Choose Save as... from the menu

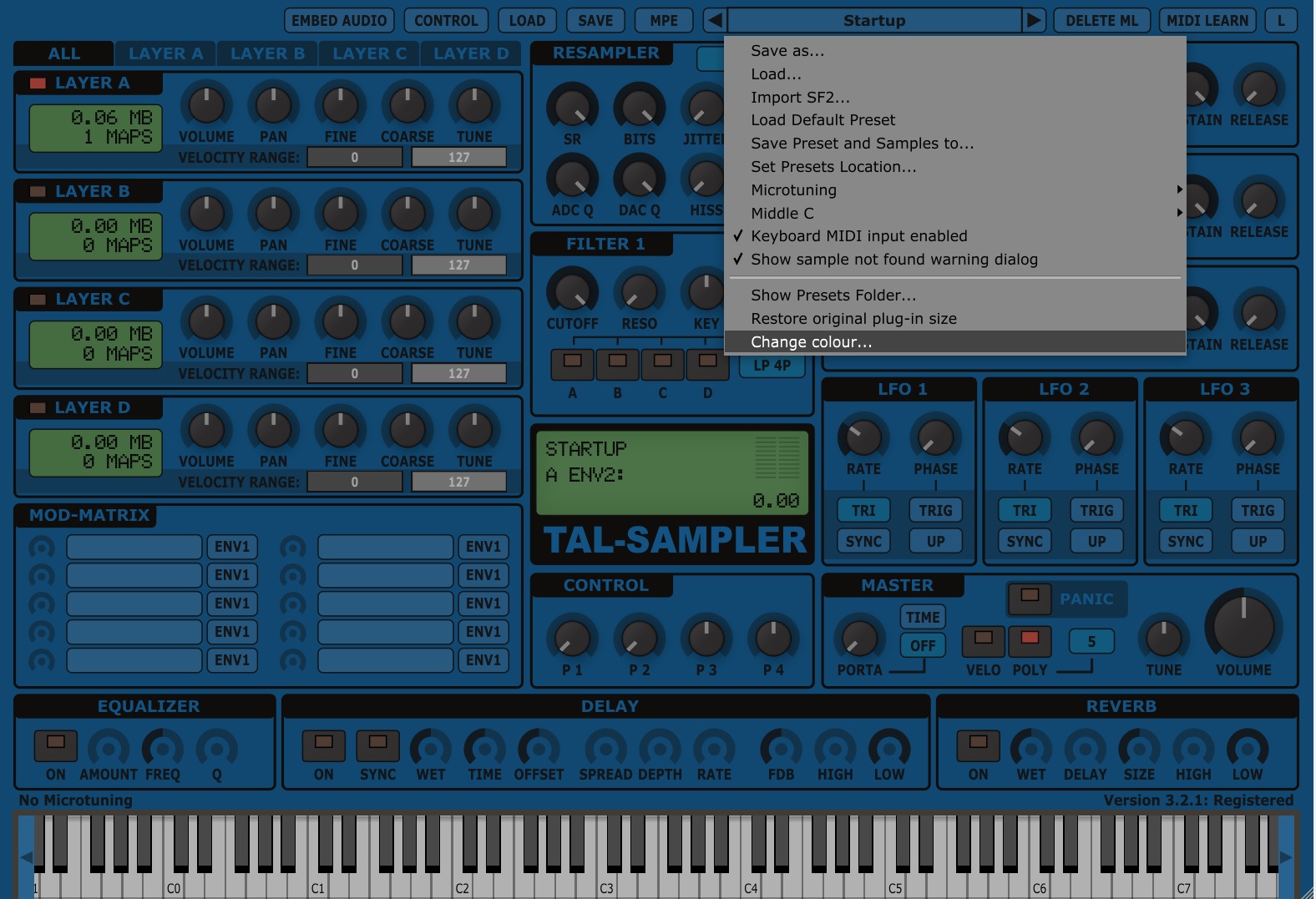955,51
